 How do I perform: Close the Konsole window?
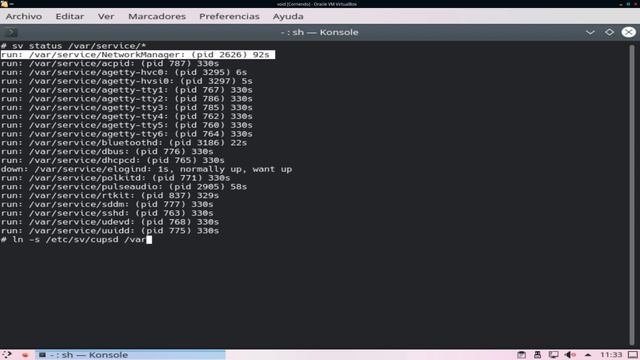tap(629, 32)
